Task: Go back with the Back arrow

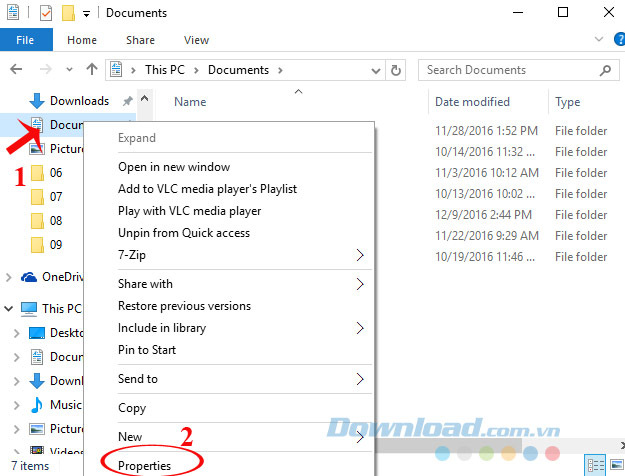Action: click(16, 69)
